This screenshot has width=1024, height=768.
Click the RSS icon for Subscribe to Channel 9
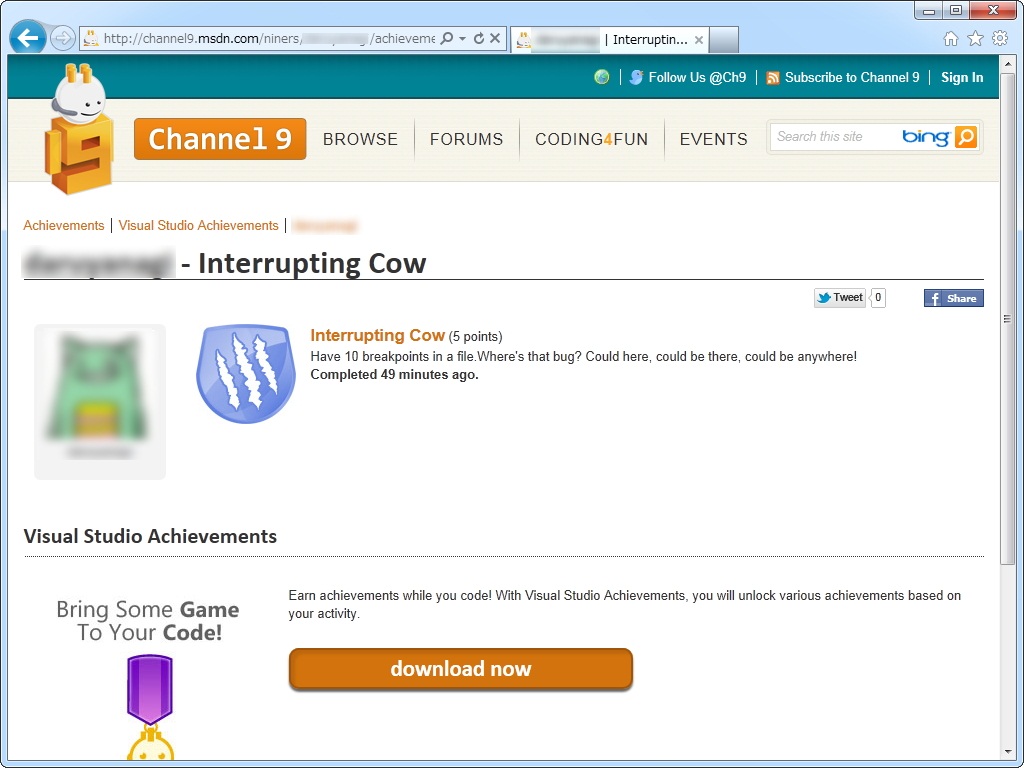tap(773, 77)
